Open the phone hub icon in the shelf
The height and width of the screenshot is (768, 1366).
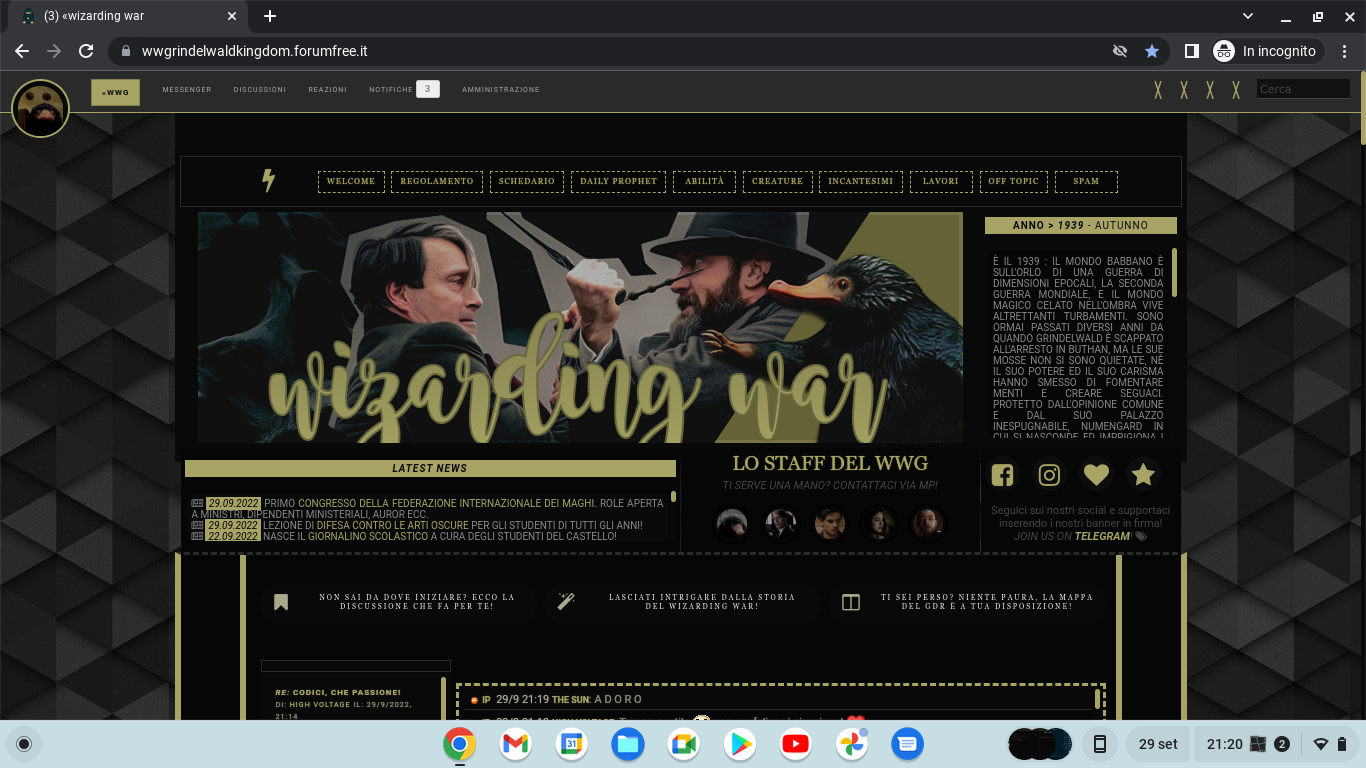point(1100,744)
